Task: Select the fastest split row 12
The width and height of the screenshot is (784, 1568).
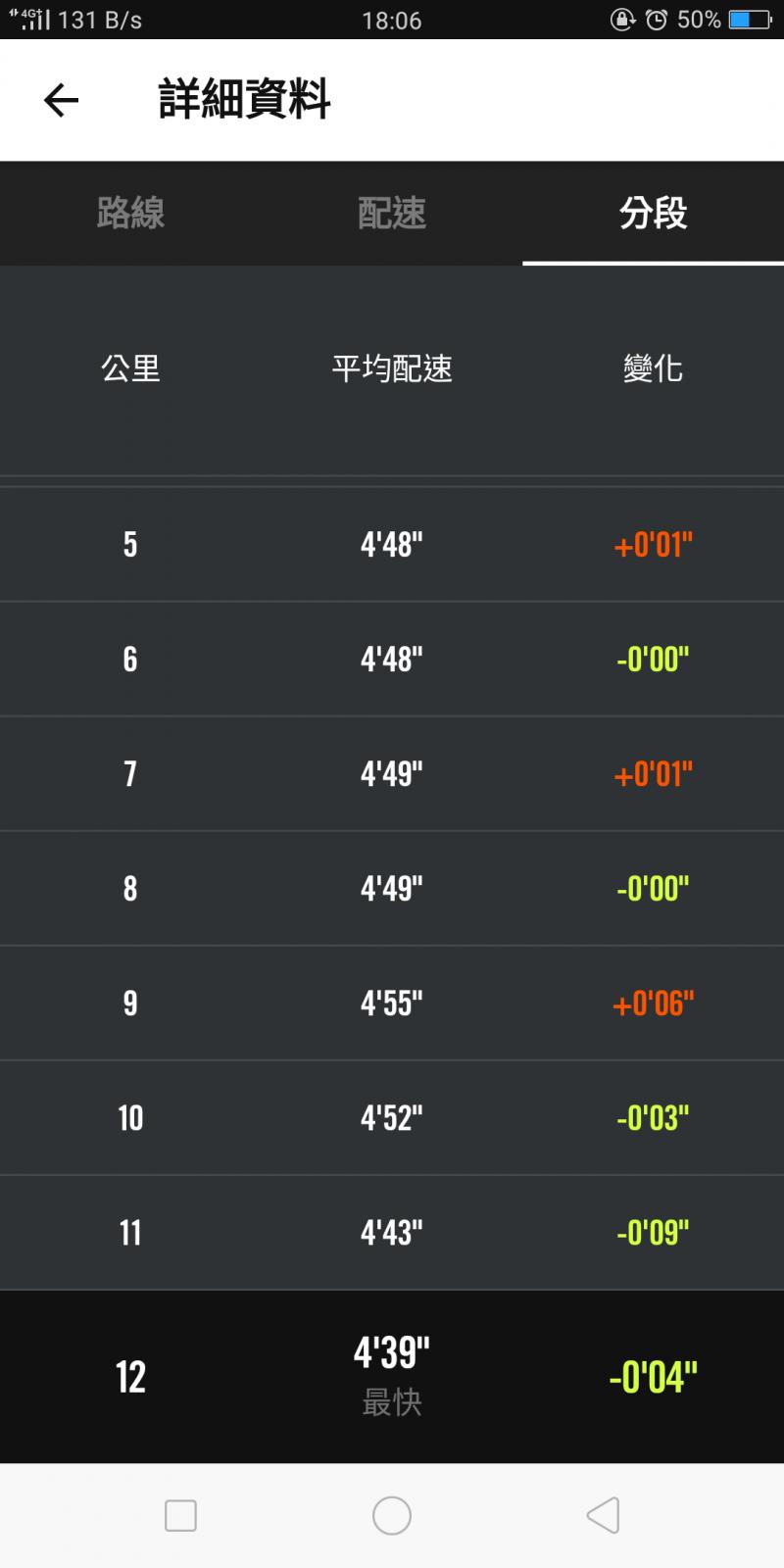Action: (x=392, y=1377)
